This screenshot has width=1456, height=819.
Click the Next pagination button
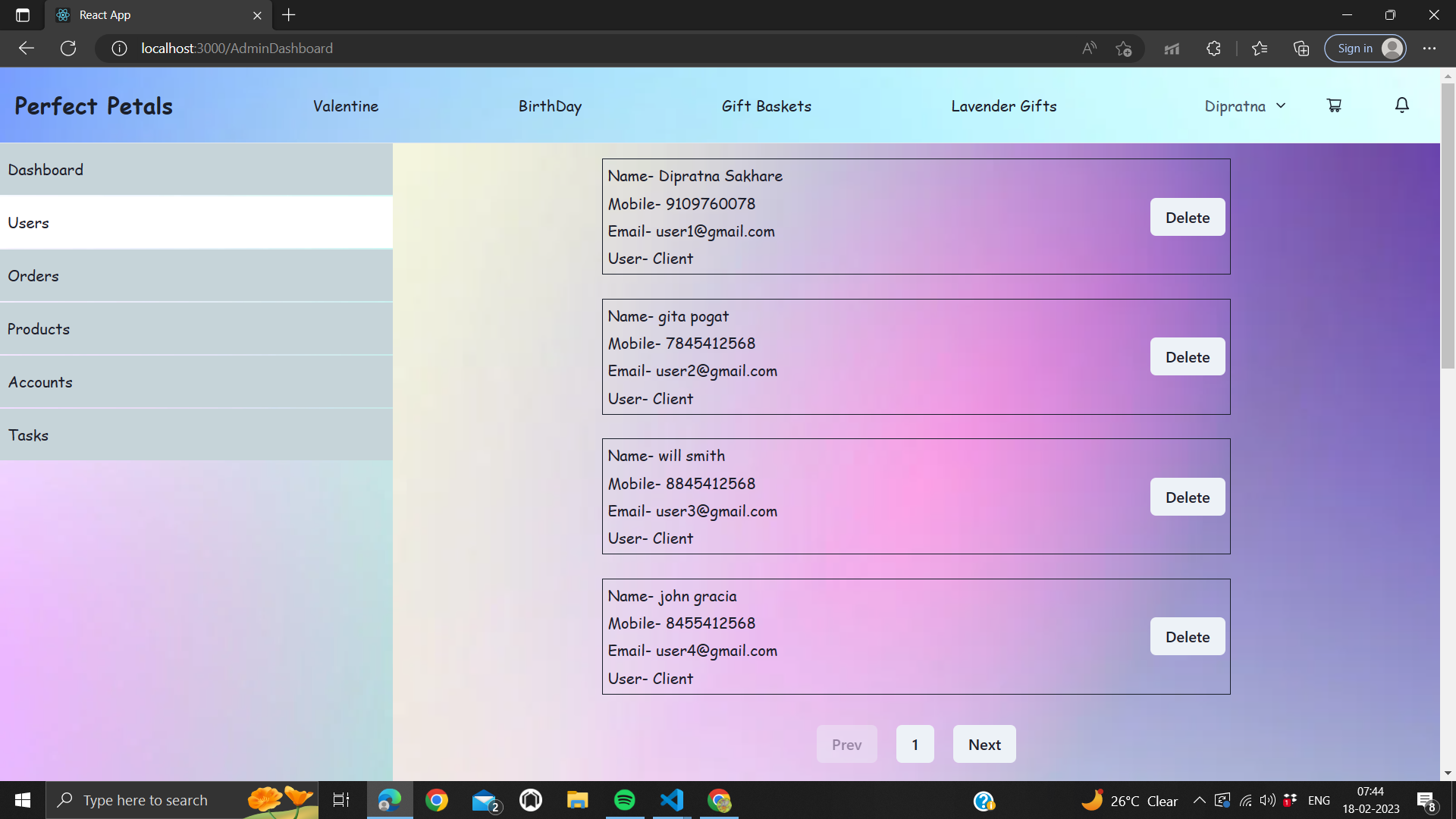984,745
